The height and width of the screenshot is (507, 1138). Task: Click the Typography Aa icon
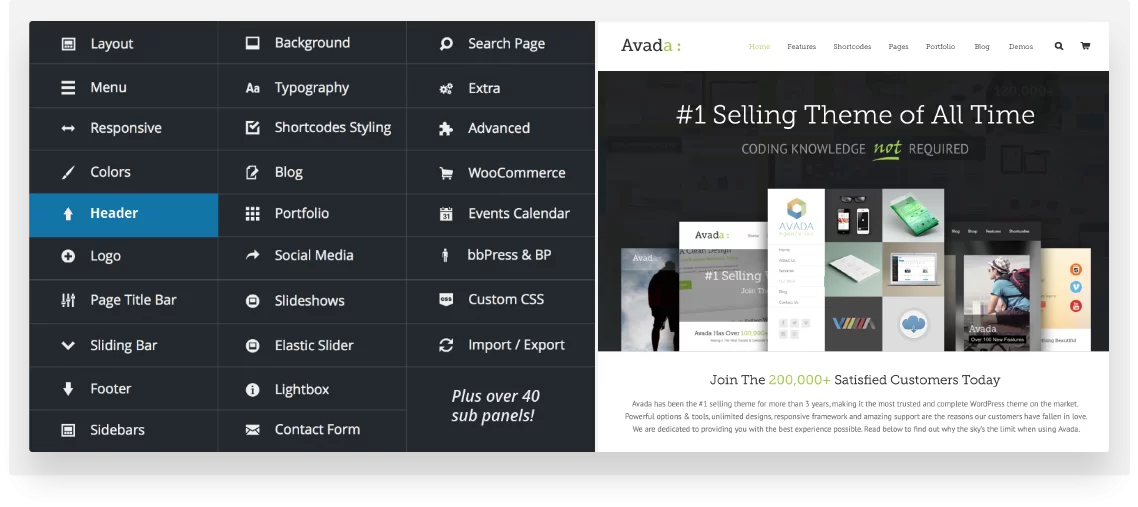253,88
